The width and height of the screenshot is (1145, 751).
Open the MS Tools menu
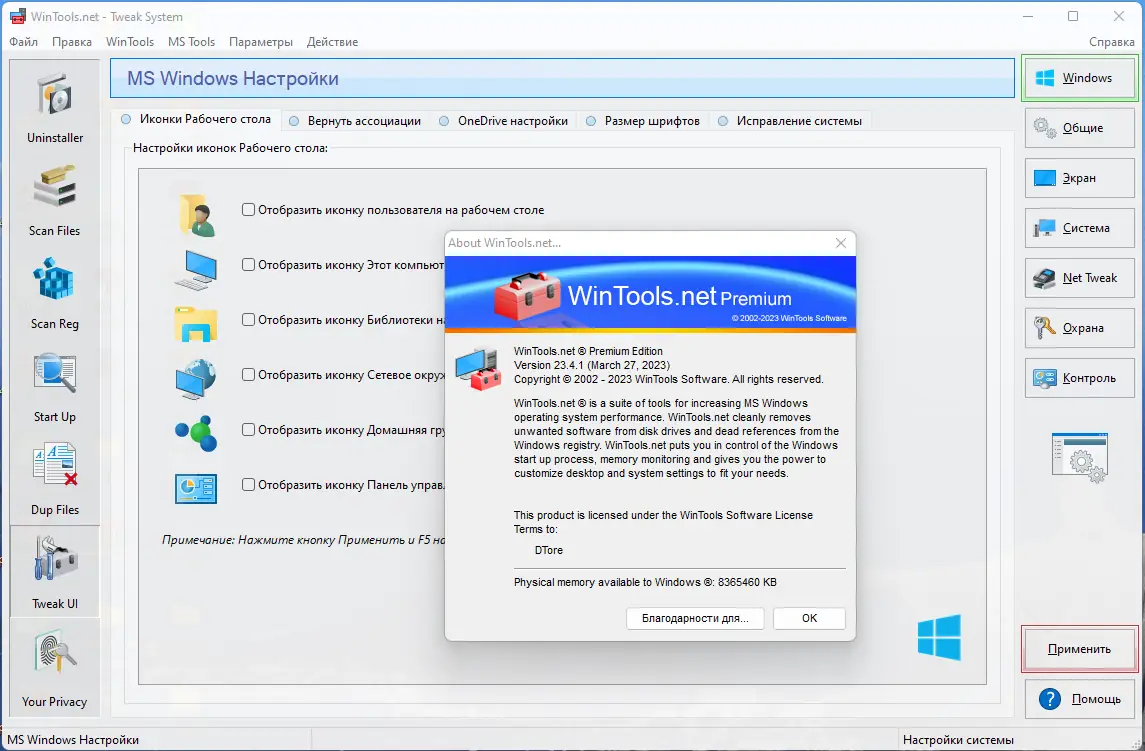pos(191,42)
